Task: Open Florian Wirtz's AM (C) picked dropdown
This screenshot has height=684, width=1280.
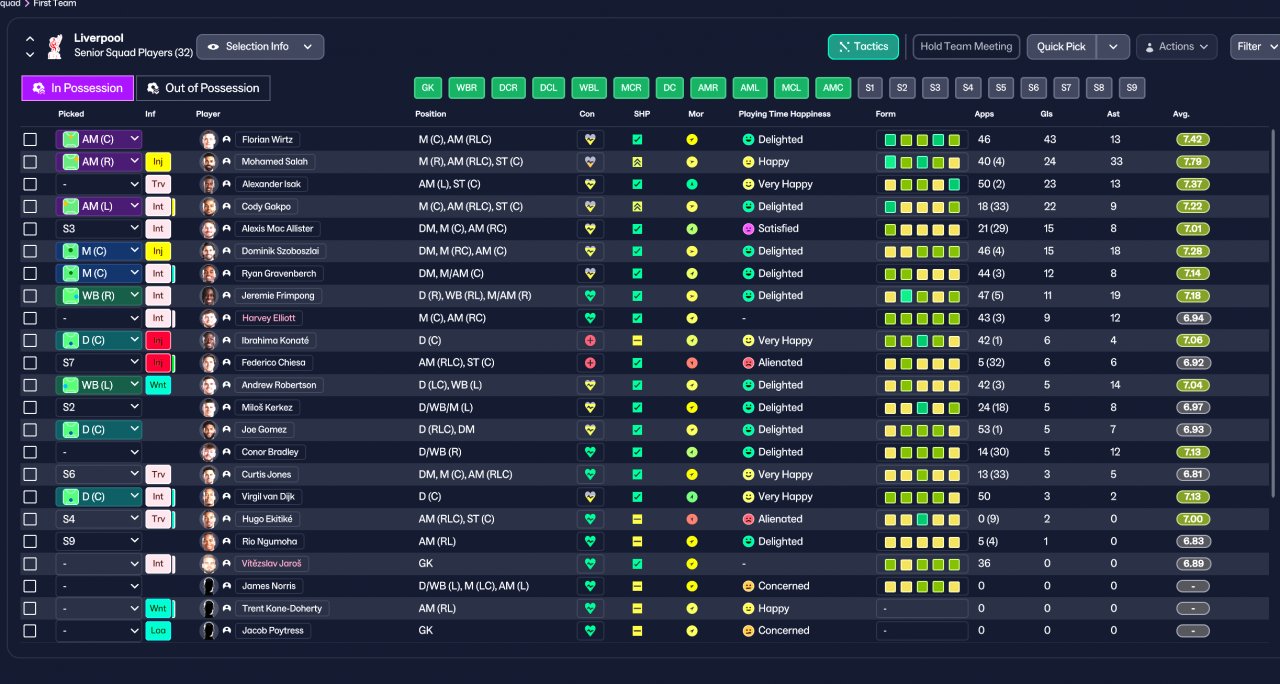Action: pyautogui.click(x=99, y=140)
